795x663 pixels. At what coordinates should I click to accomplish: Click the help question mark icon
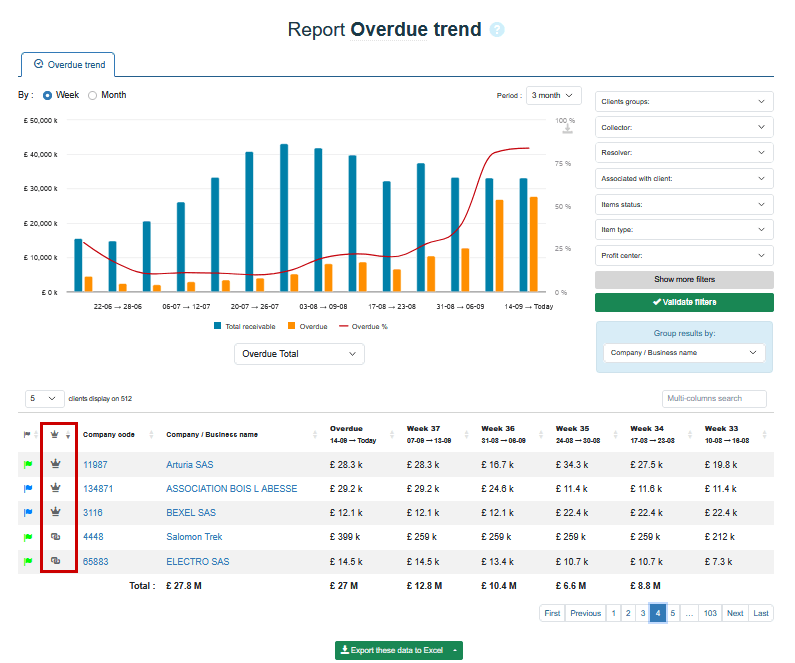click(497, 30)
